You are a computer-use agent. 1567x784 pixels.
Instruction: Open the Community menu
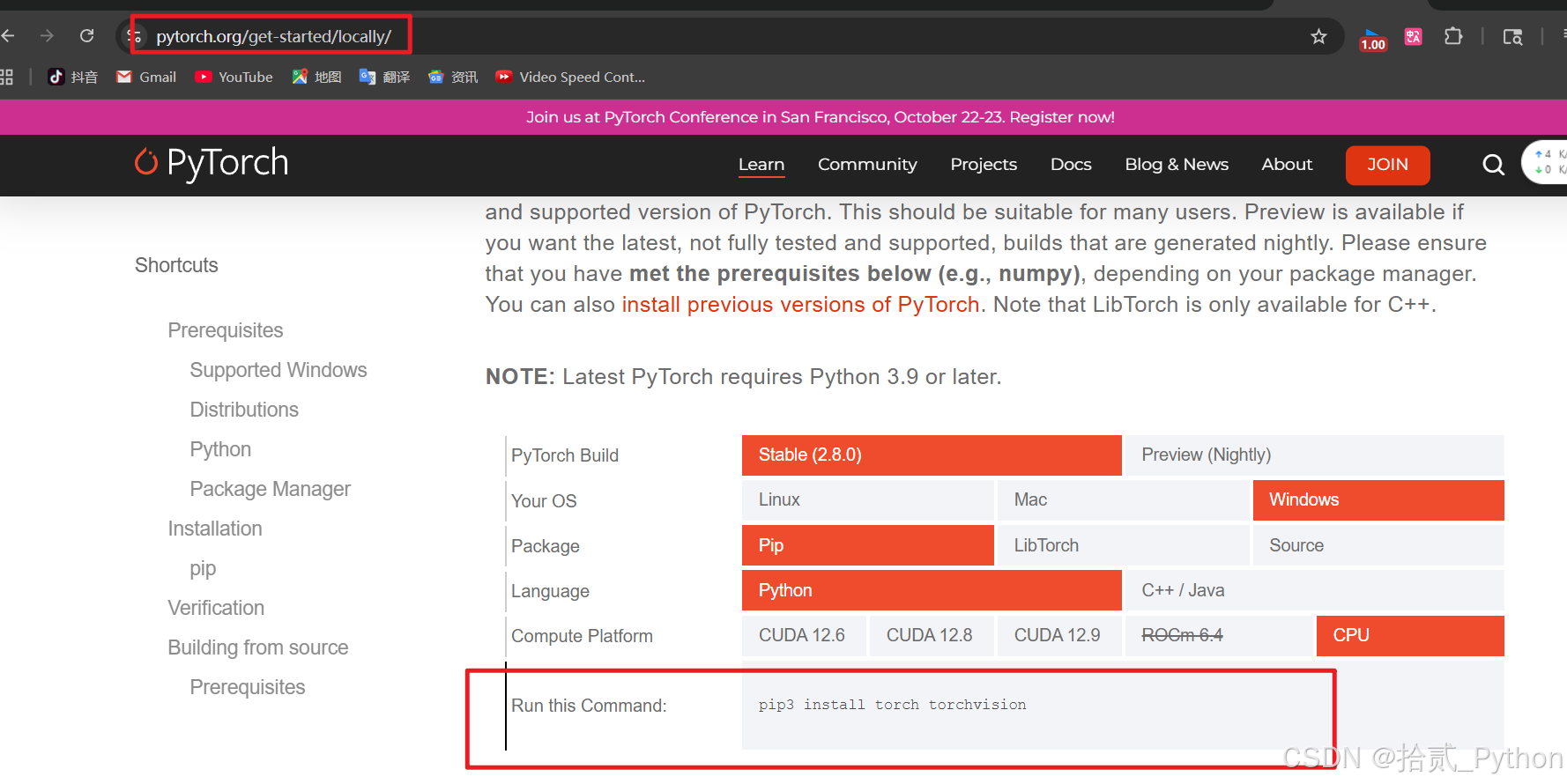[867, 165]
